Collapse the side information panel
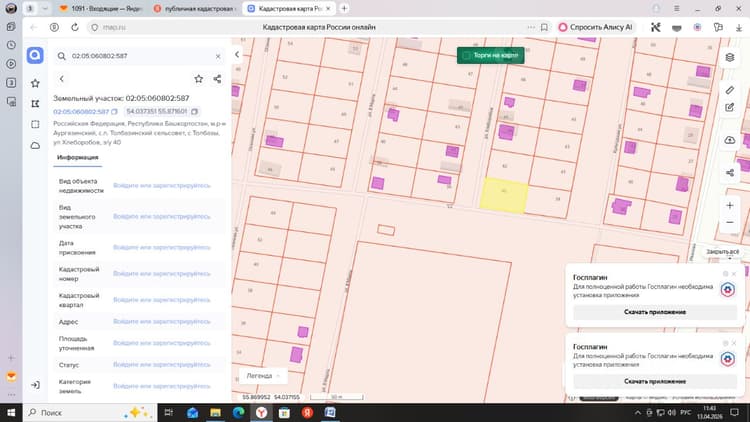The image size is (750, 422). pyautogui.click(x=237, y=55)
